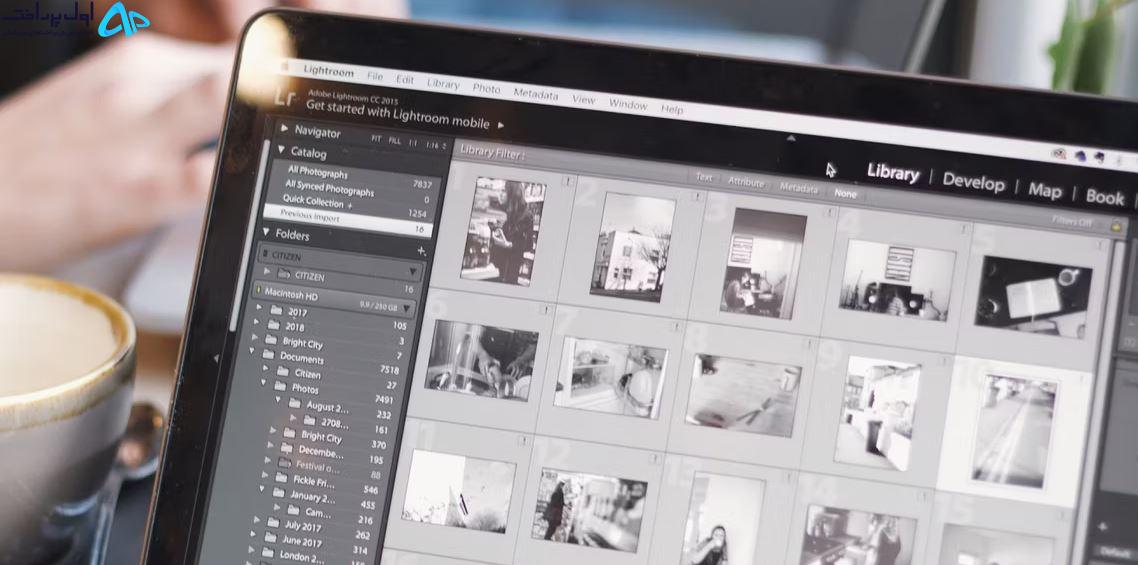
Task: Open the Lightroom application menu
Action: tap(329, 71)
